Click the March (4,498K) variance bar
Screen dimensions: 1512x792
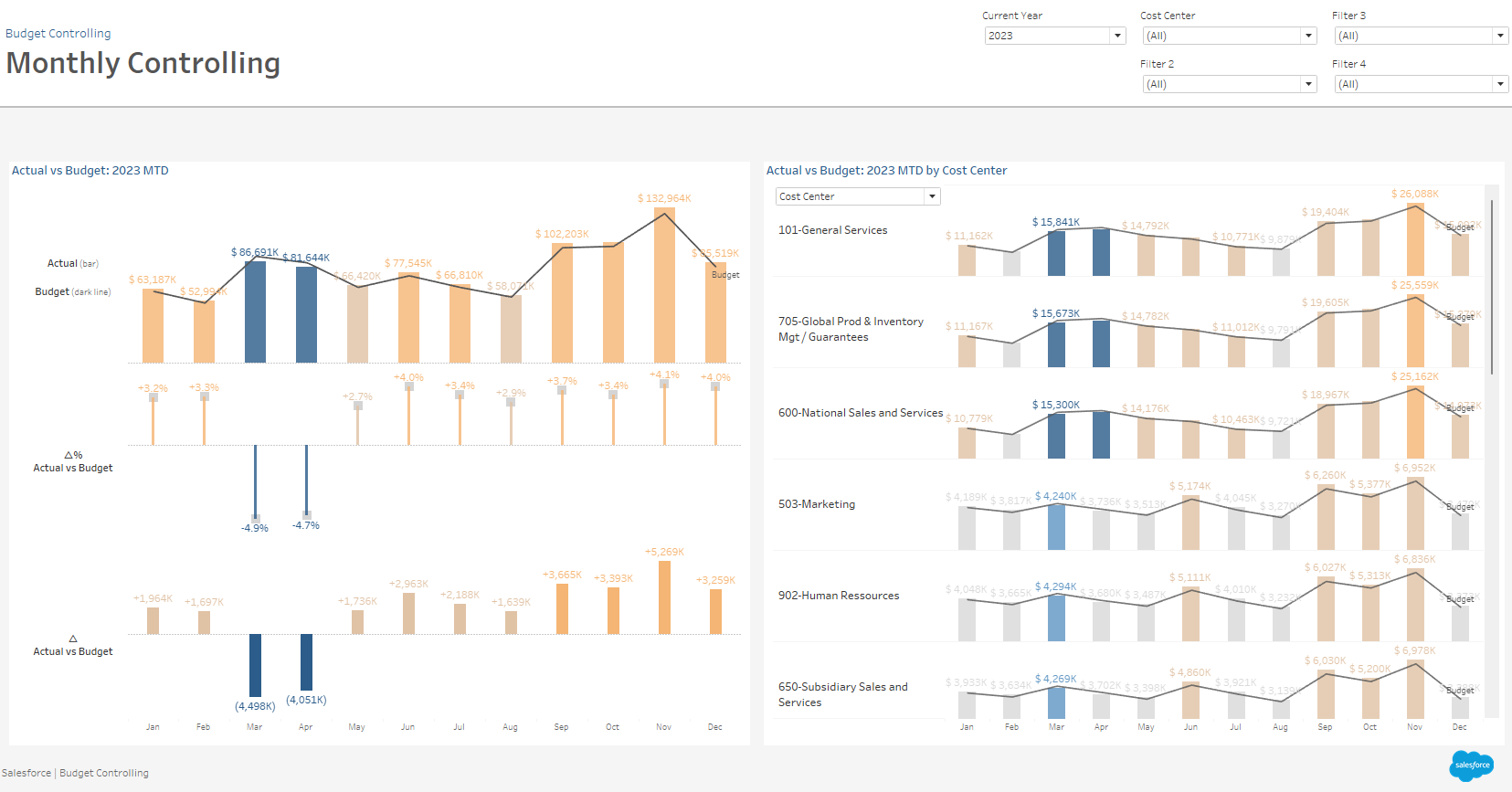[255, 665]
